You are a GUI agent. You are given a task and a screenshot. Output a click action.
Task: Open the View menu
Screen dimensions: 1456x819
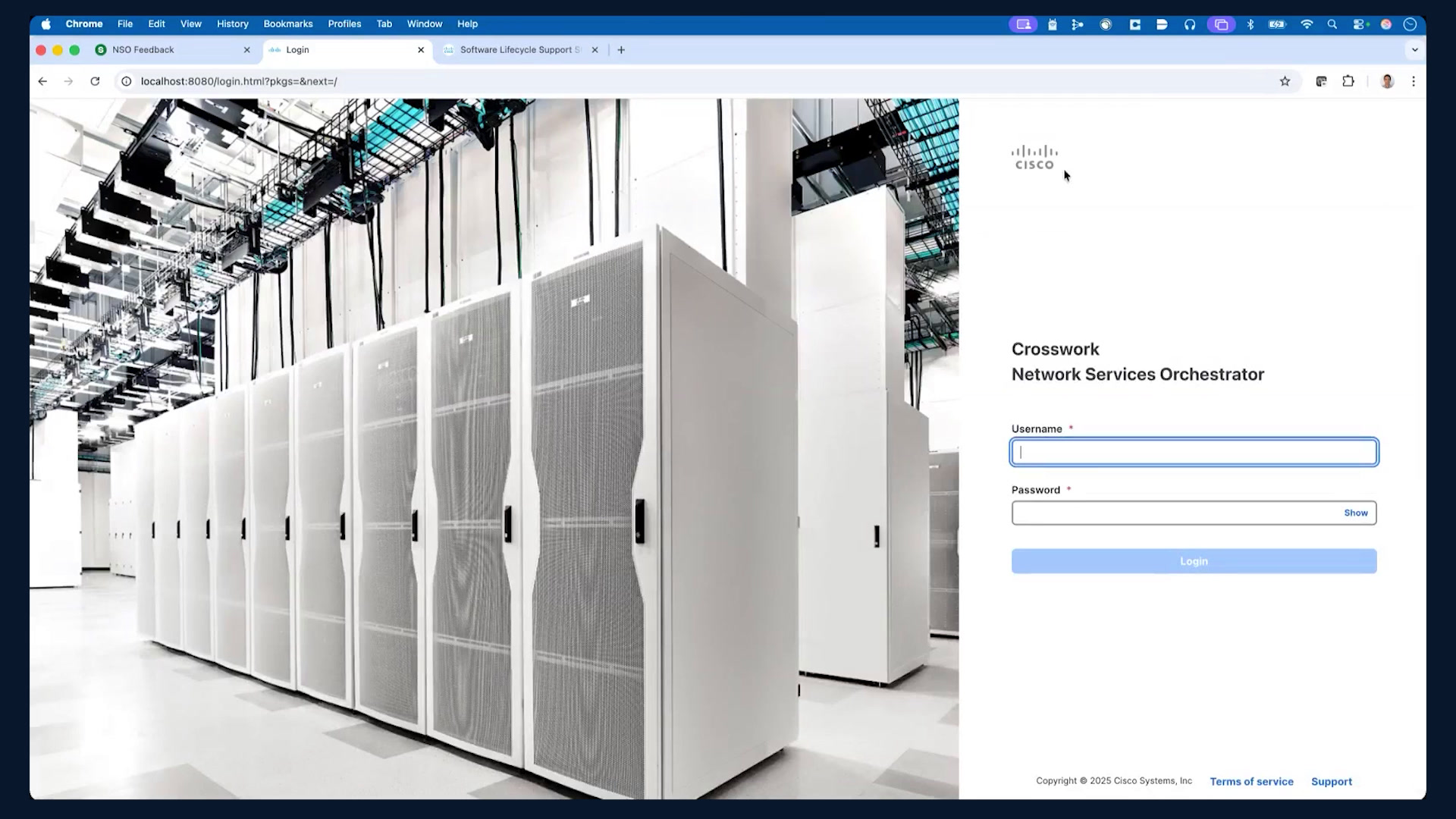[190, 24]
